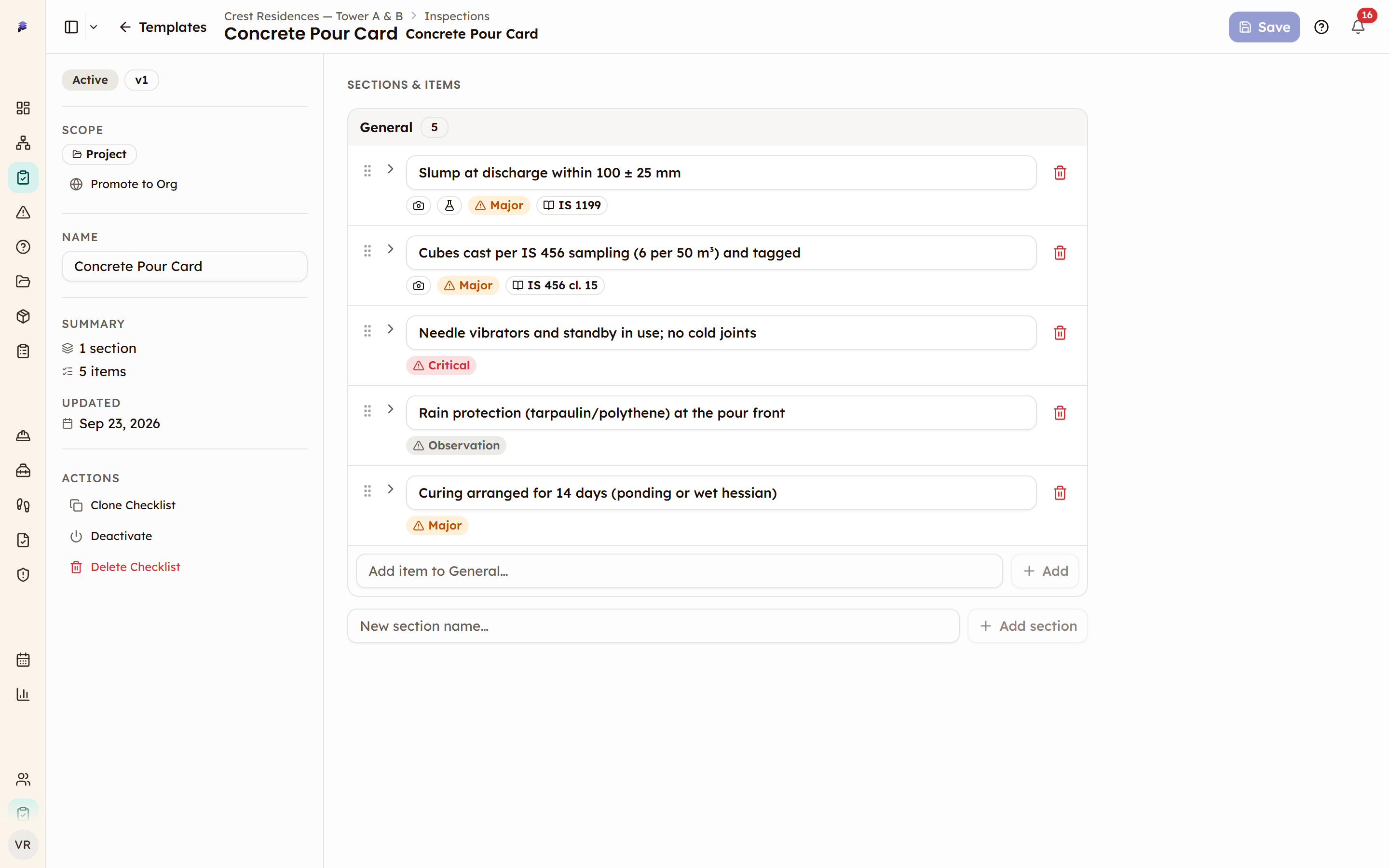Select the Project scope chip
The height and width of the screenshot is (868, 1389).
pyautogui.click(x=99, y=154)
